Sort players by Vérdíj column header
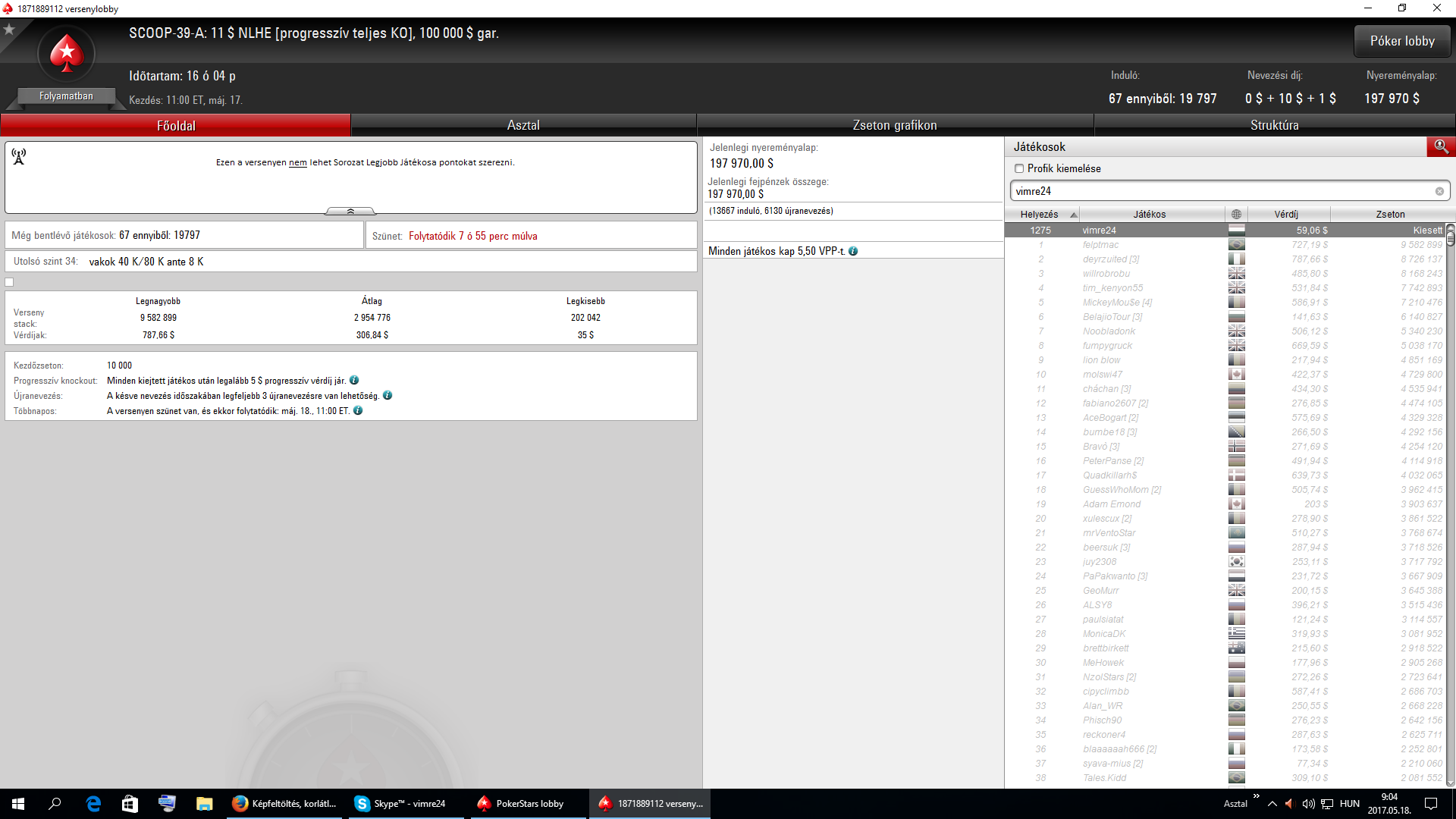This screenshot has height=819, width=1456. tap(1289, 215)
